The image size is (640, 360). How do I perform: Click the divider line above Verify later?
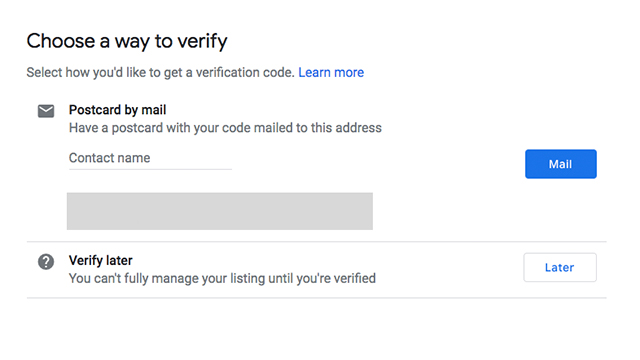click(316, 242)
